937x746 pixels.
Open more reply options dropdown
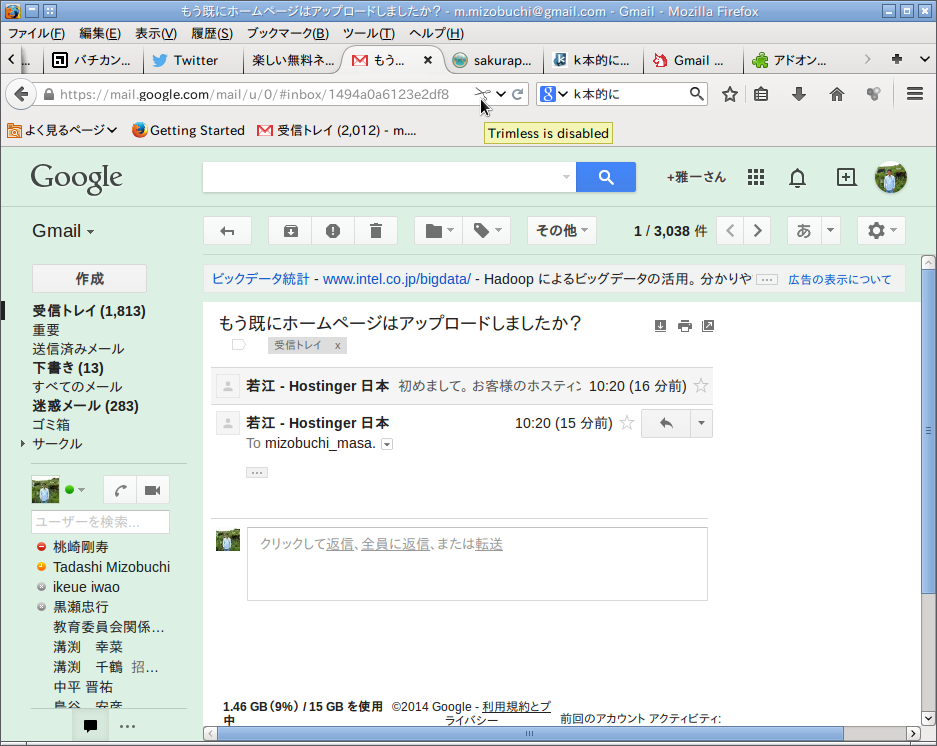(x=702, y=423)
